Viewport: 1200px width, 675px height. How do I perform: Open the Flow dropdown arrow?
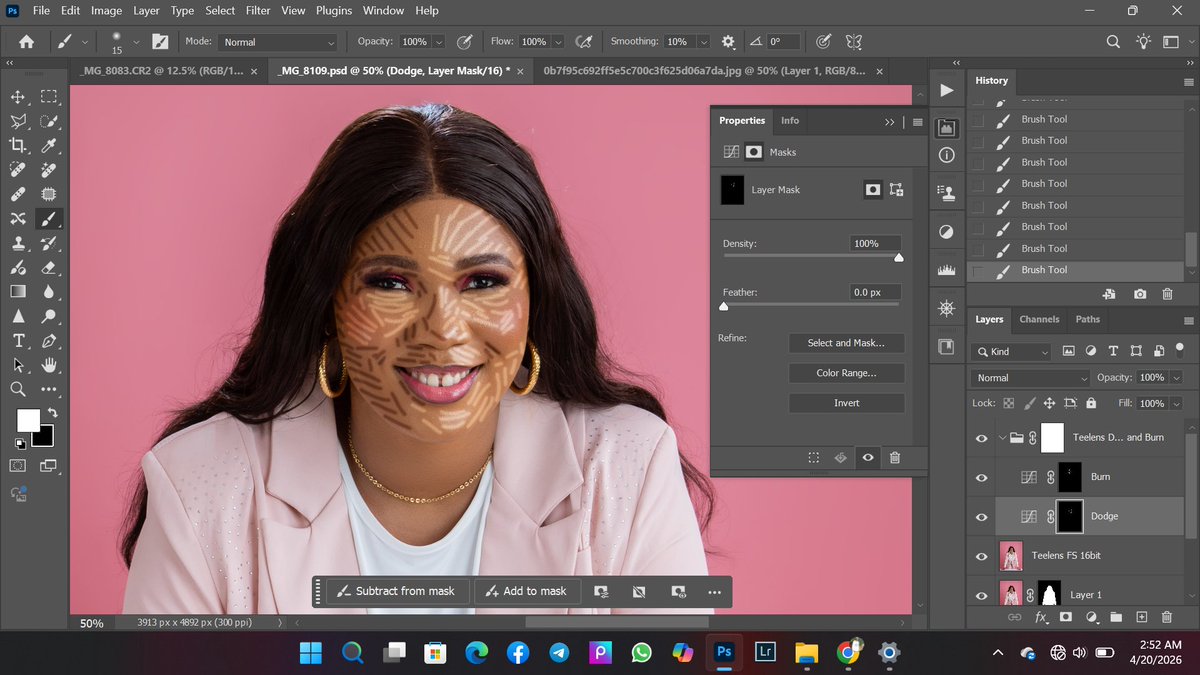point(558,42)
